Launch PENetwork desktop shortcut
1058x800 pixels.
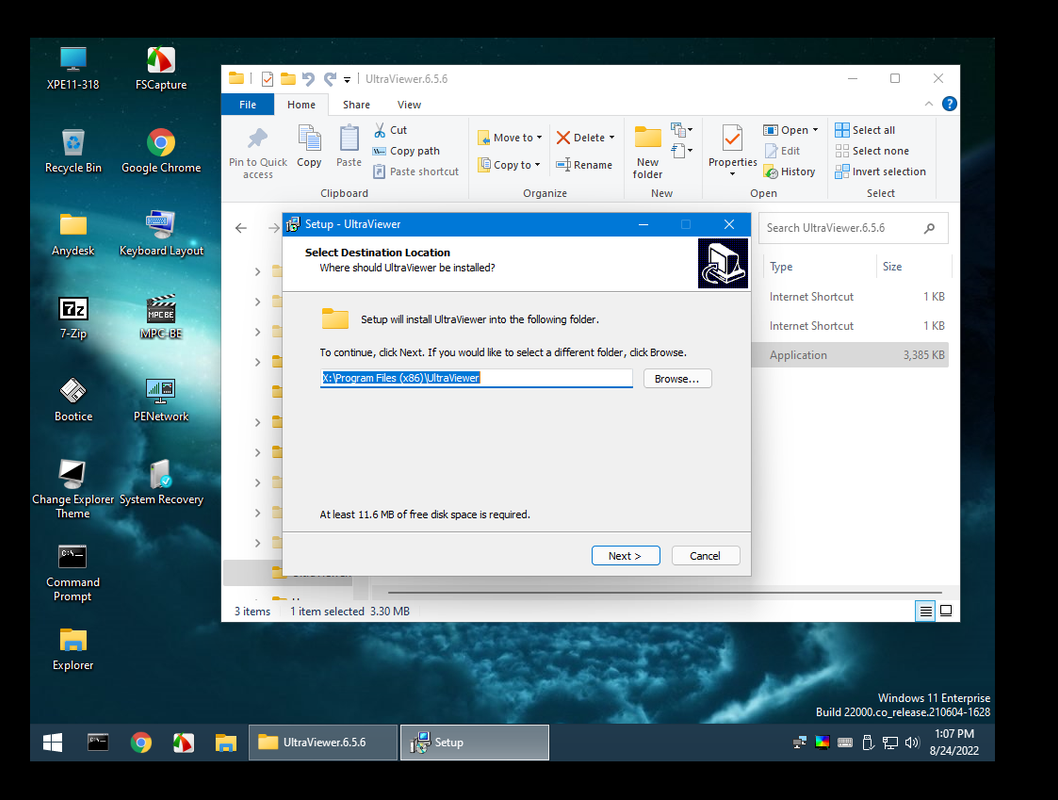click(161, 400)
